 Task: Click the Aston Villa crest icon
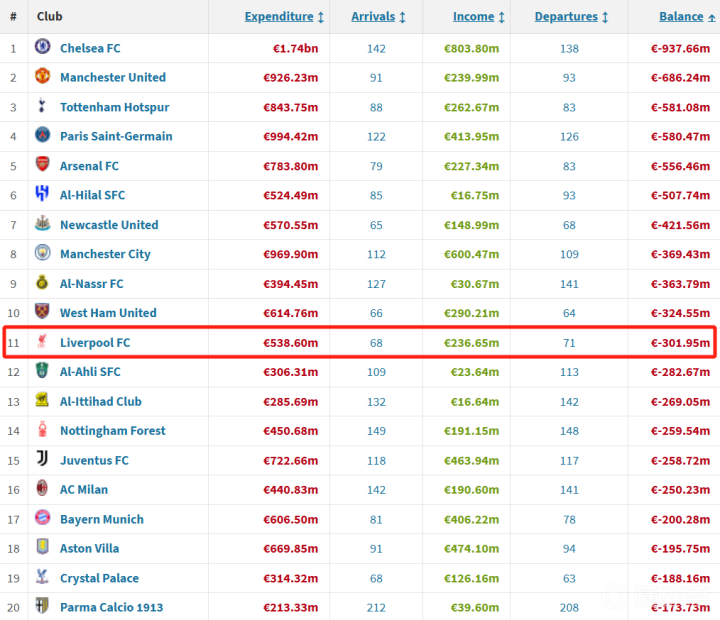coord(43,547)
